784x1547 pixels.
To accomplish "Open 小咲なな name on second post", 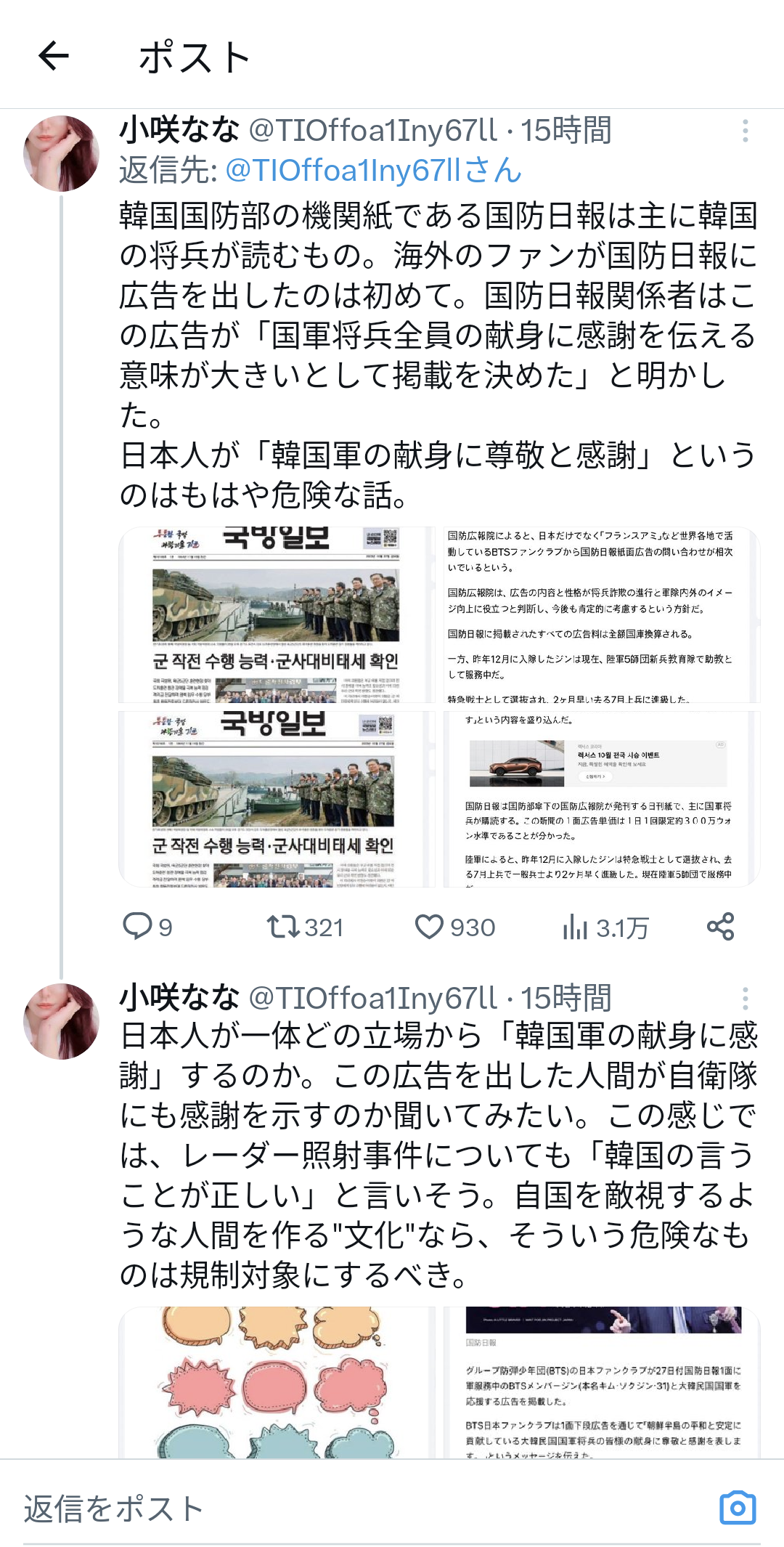I will coord(179,997).
